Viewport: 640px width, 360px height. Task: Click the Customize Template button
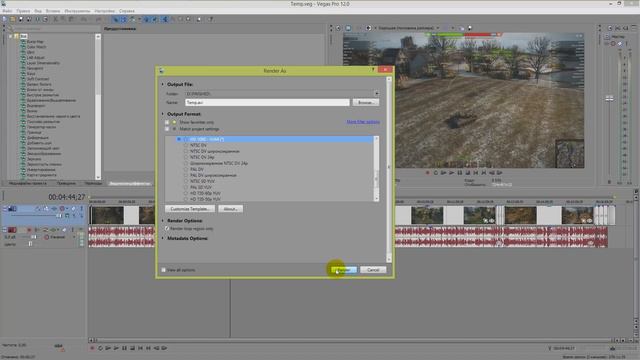[190, 209]
